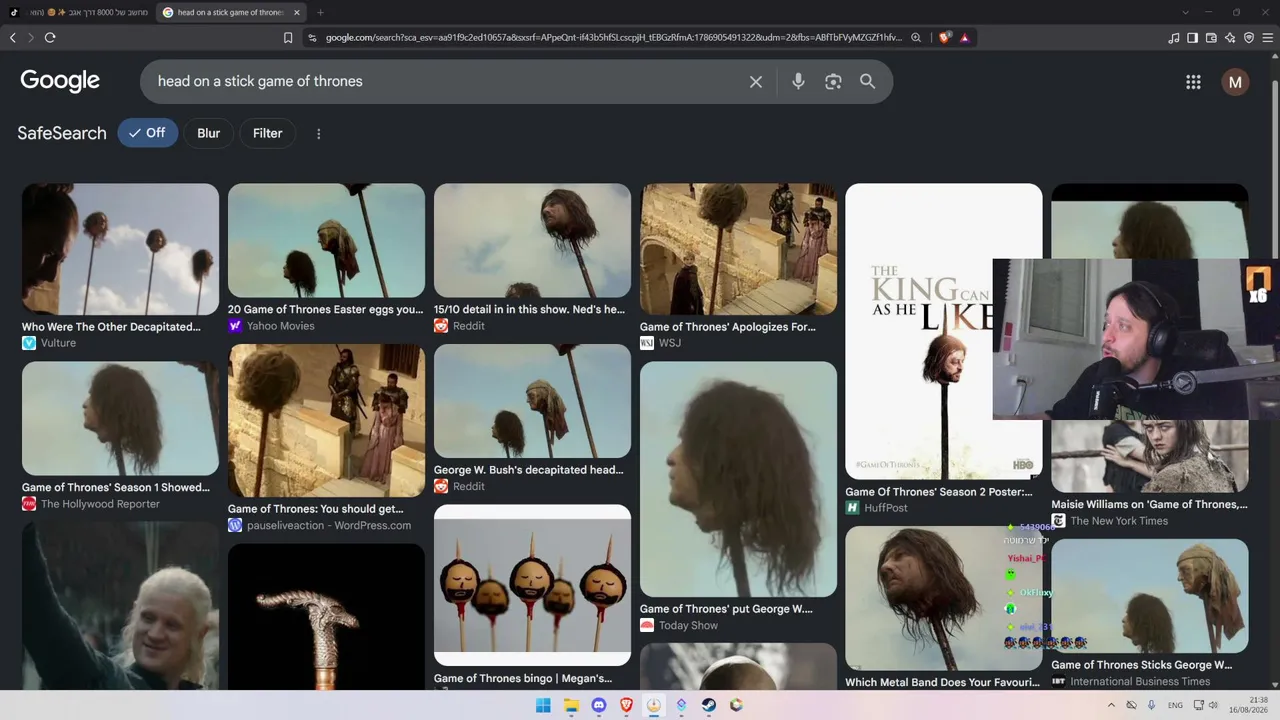Open File Explorer from the taskbar
1280x720 pixels.
point(571,705)
